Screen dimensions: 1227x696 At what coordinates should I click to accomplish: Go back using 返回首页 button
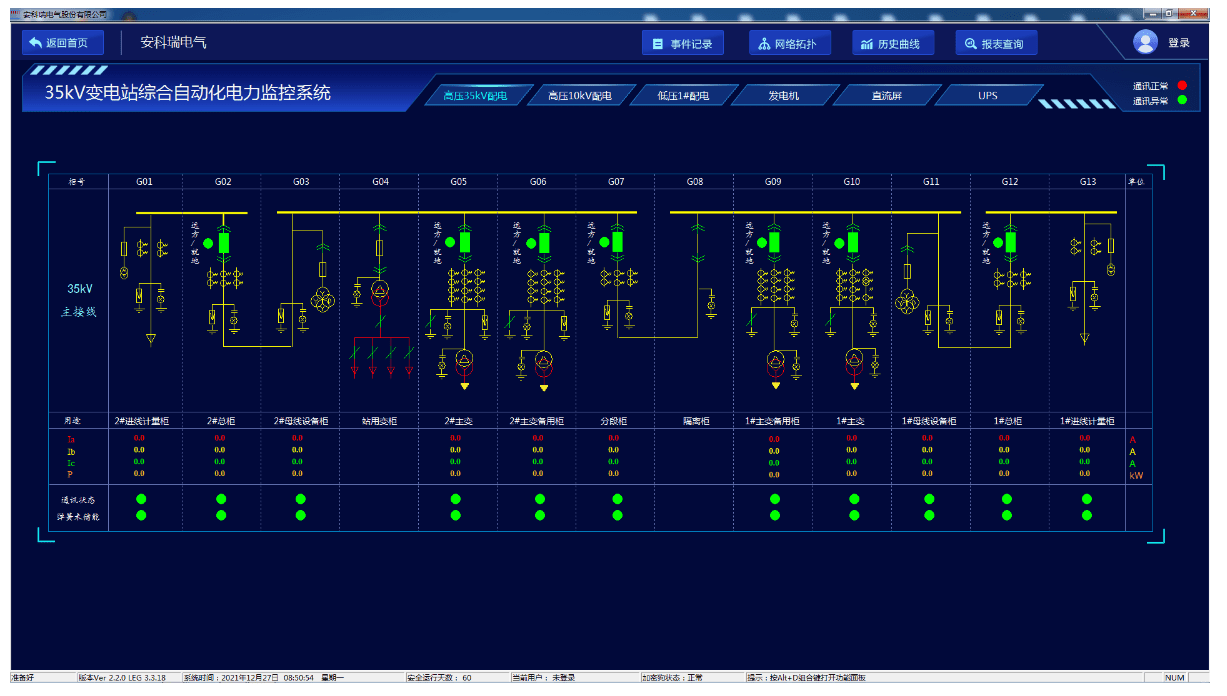coord(63,43)
